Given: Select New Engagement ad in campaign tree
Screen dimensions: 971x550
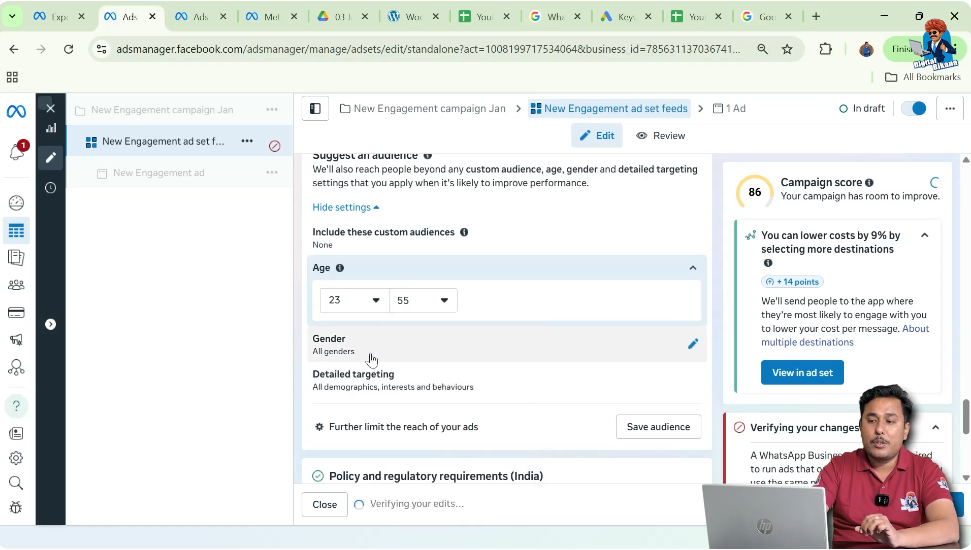Looking at the screenshot, I should 158,173.
